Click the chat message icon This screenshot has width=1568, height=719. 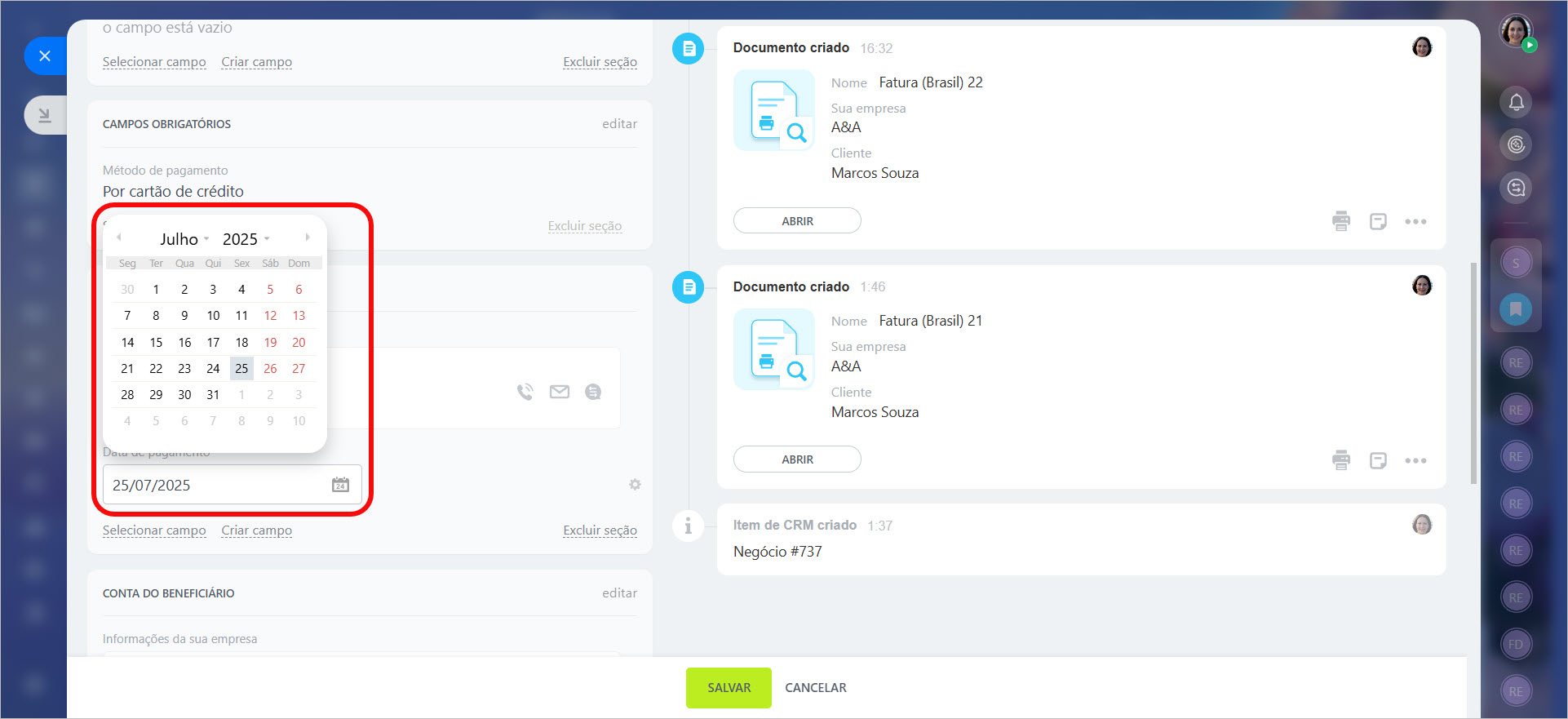pyautogui.click(x=593, y=392)
